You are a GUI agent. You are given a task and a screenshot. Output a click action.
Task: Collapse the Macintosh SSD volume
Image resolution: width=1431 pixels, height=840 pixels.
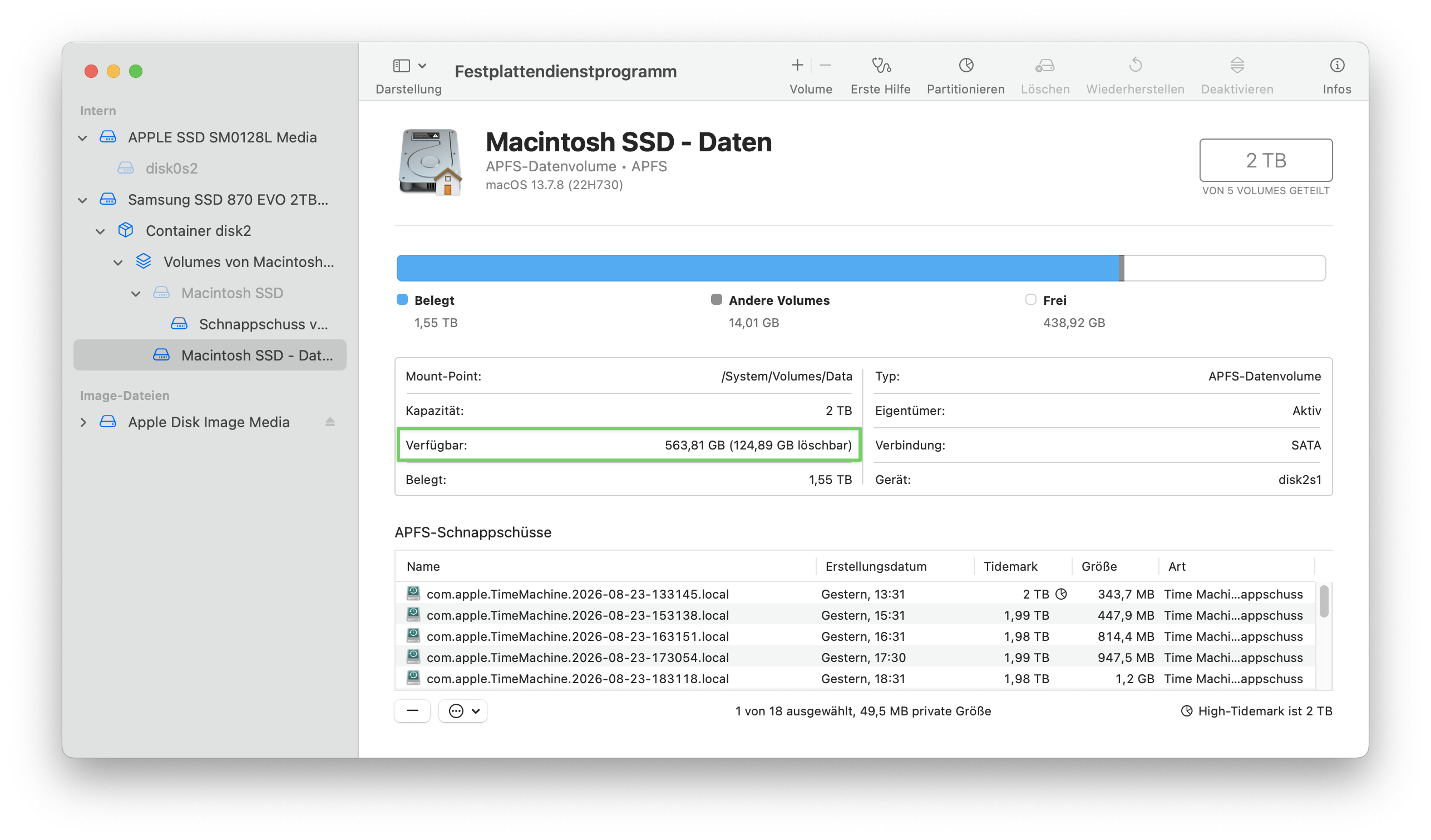point(136,294)
